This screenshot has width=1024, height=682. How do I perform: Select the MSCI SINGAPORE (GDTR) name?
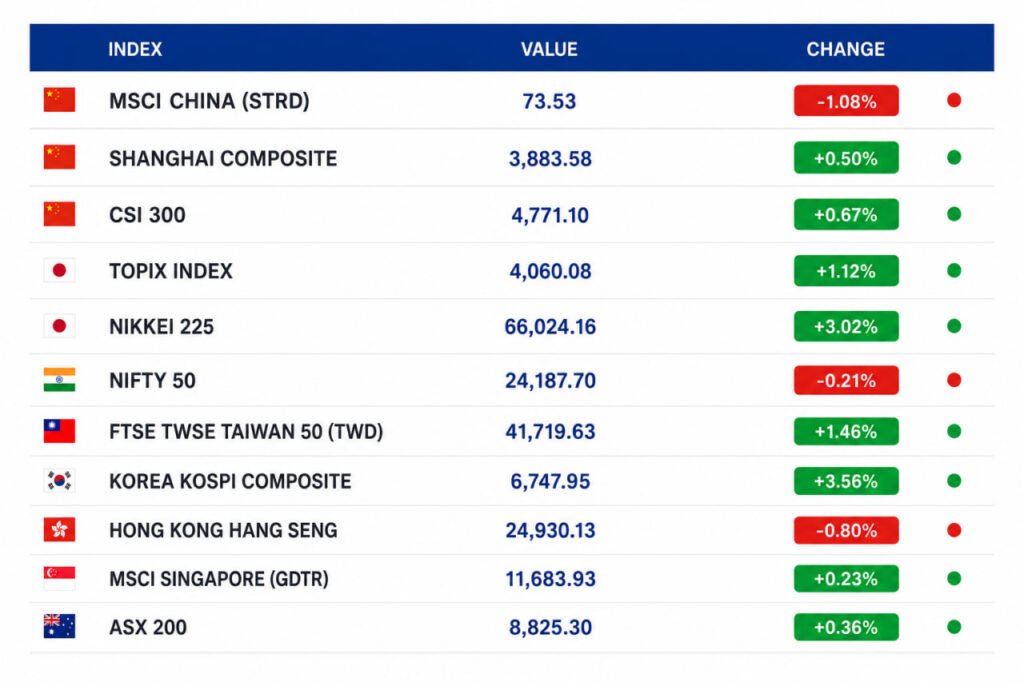point(219,579)
